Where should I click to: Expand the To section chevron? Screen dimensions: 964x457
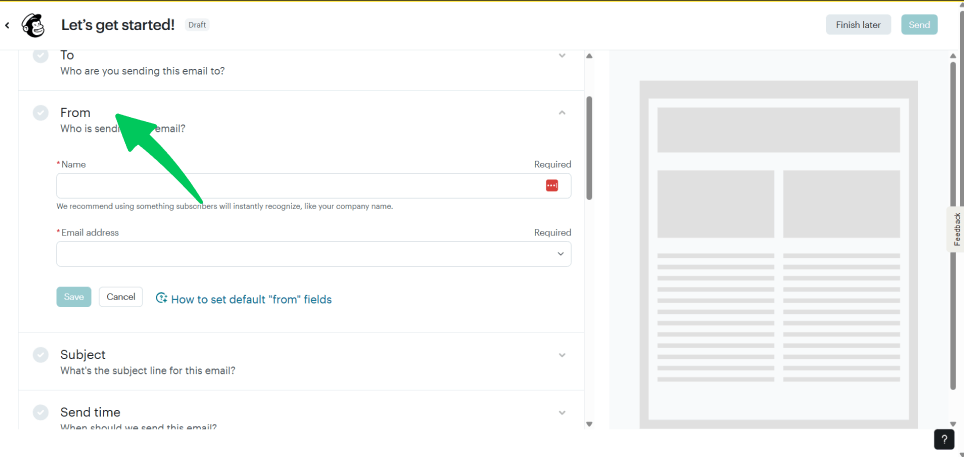(x=561, y=55)
